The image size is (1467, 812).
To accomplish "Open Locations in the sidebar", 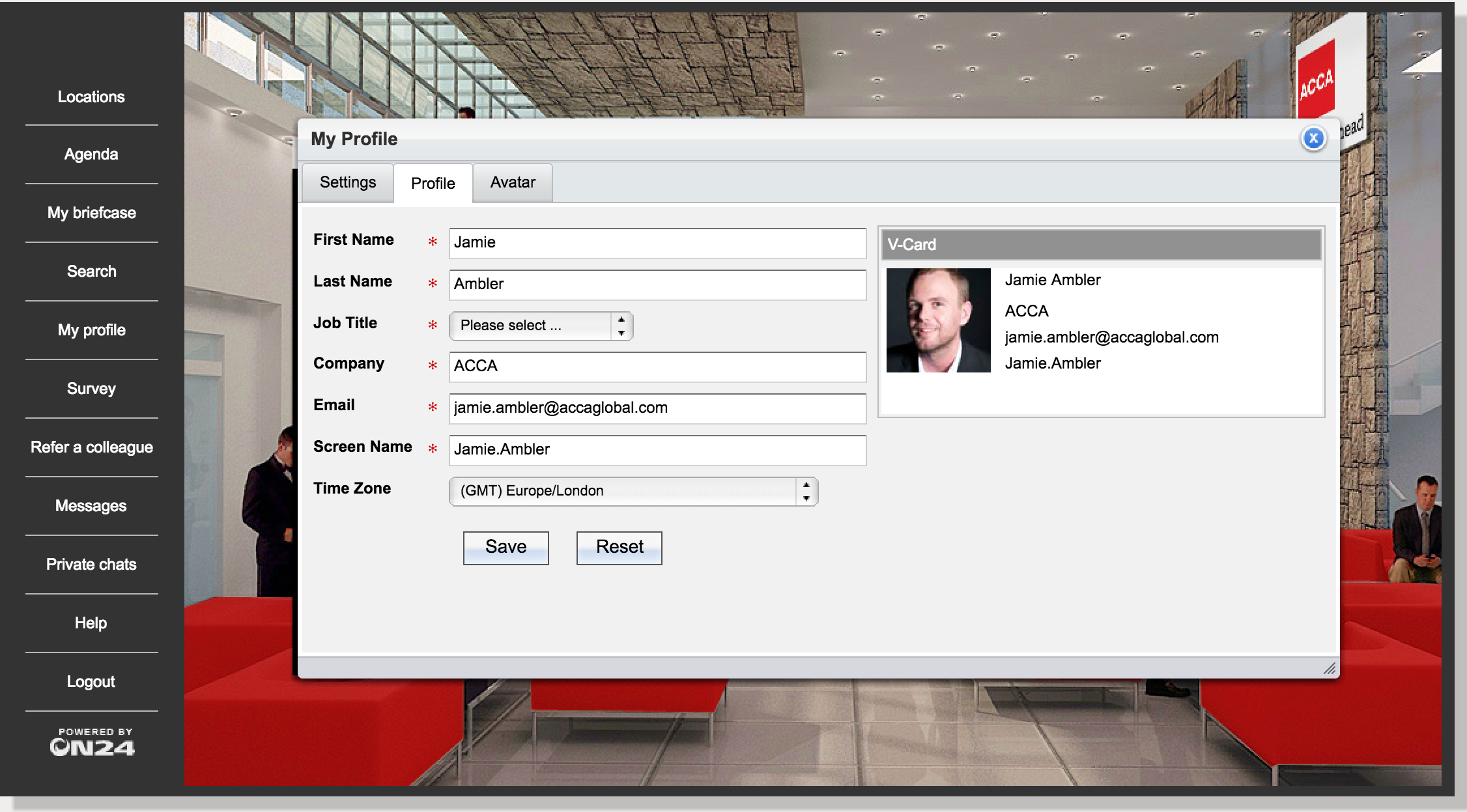I will tap(91, 97).
